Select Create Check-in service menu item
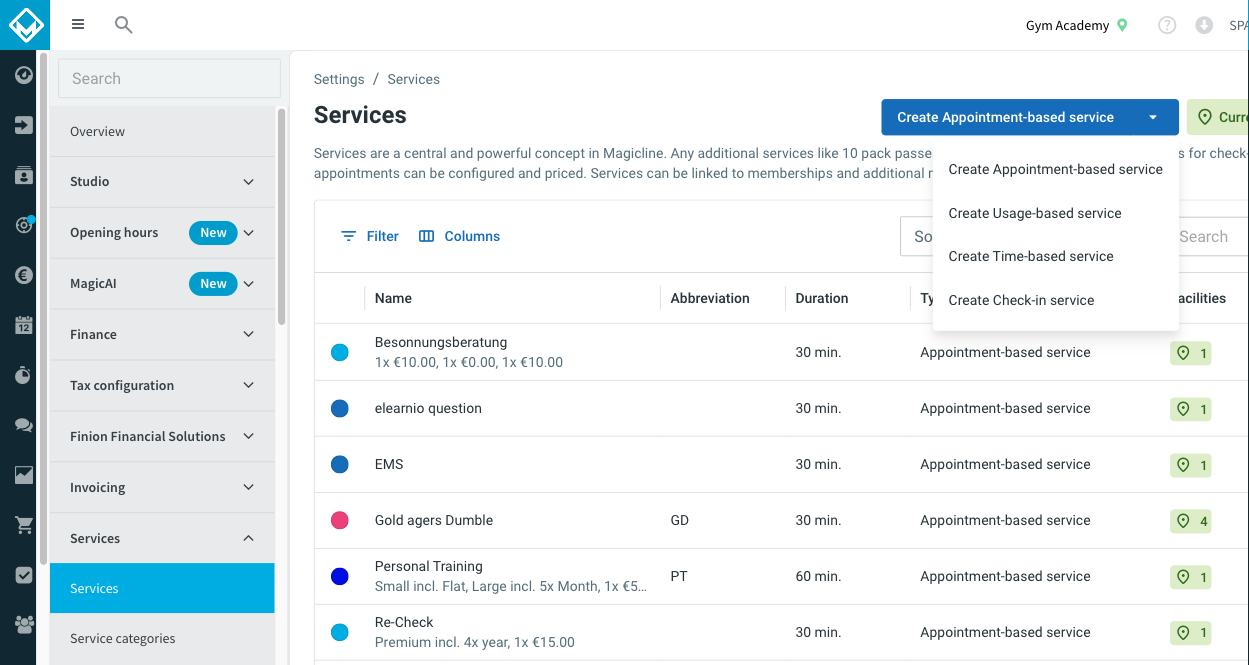Image resolution: width=1249 pixels, height=665 pixels. click(1055, 300)
